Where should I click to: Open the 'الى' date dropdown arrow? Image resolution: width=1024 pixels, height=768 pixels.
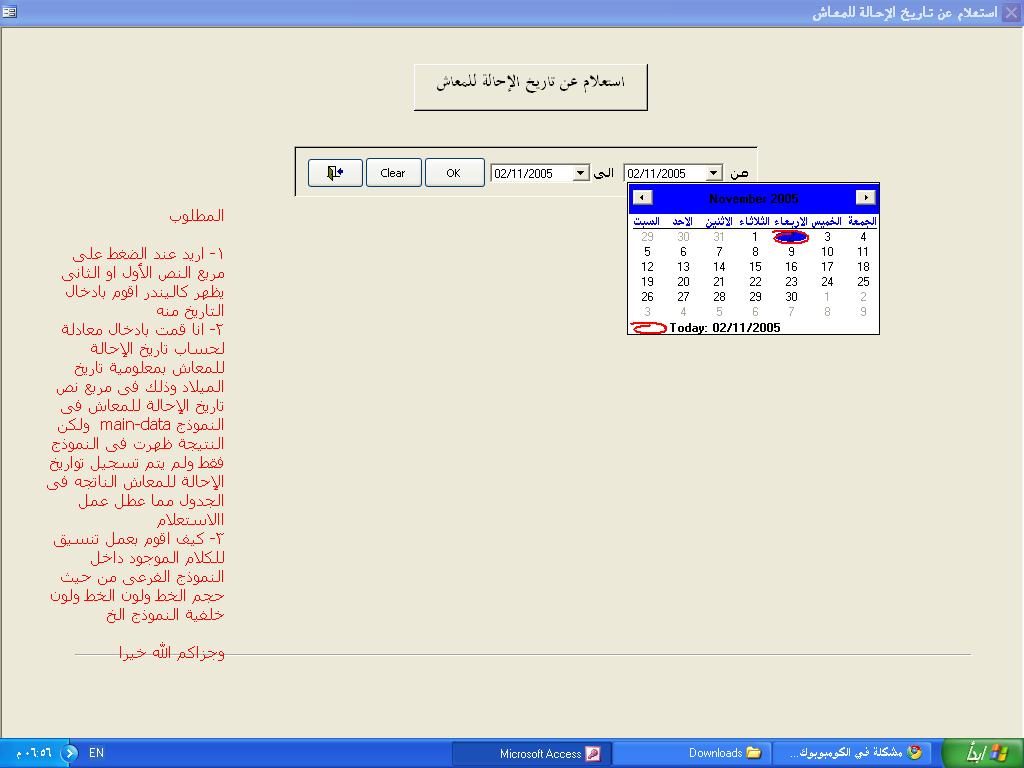click(580, 172)
